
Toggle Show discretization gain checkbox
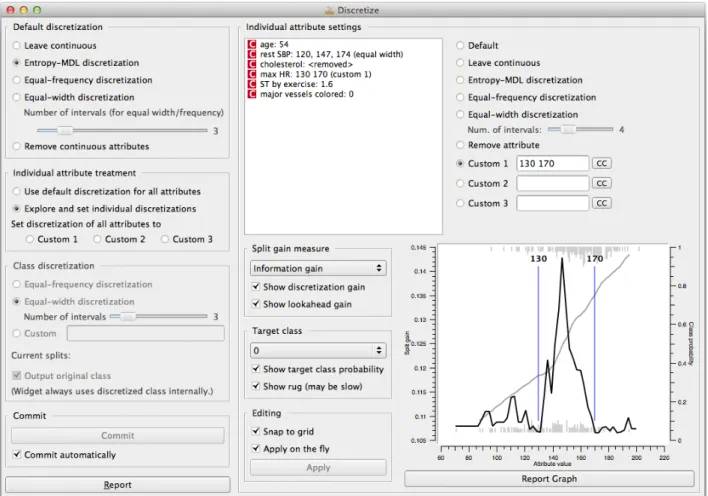pyautogui.click(x=256, y=286)
